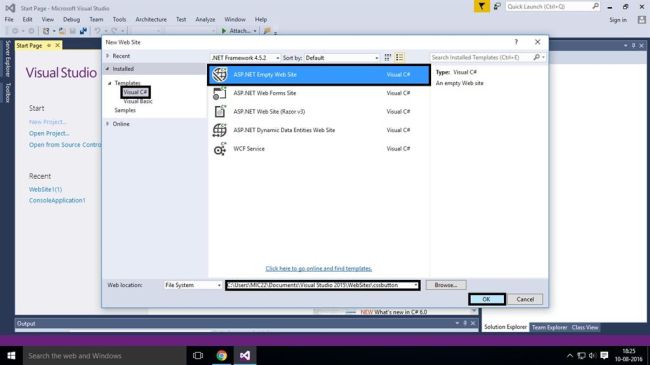Click the feedback icon beside Quick Launch
Viewport: 650px width, 365px height.
coord(497,6)
